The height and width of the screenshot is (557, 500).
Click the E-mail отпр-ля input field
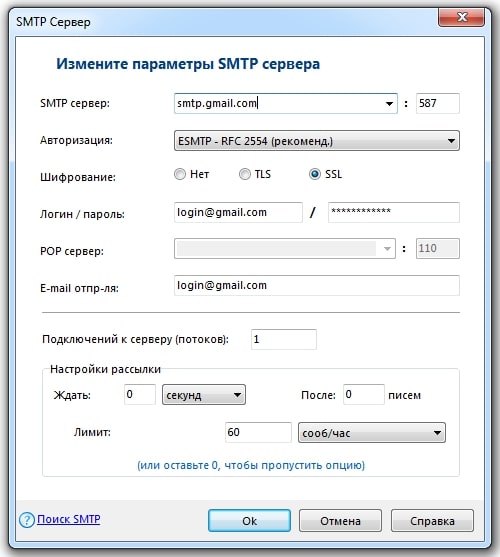click(317, 285)
